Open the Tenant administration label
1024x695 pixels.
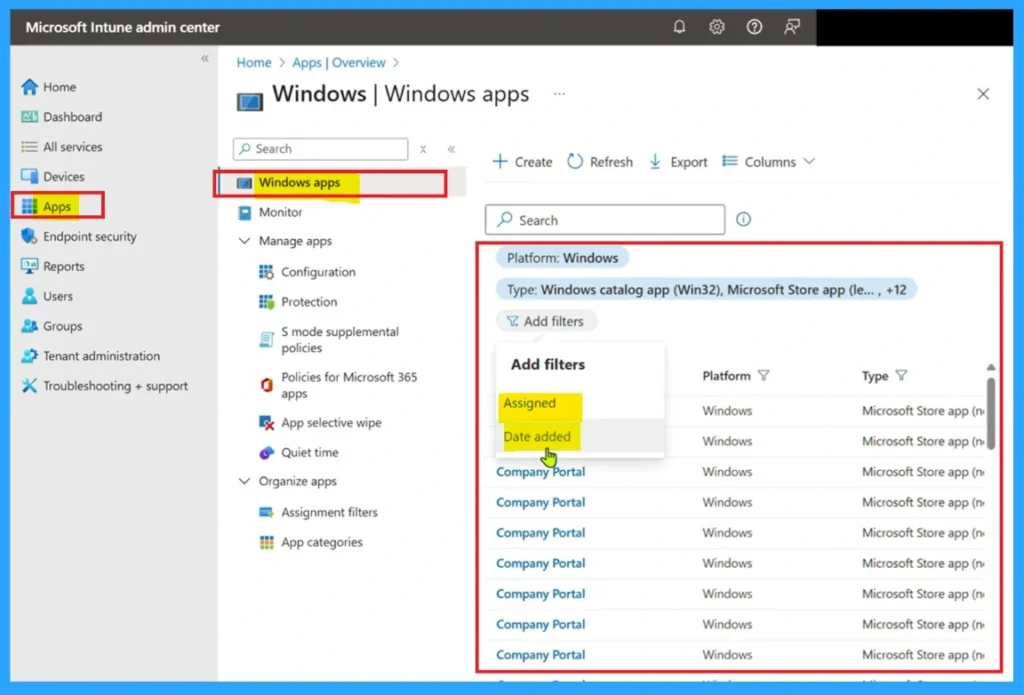[x=101, y=356]
